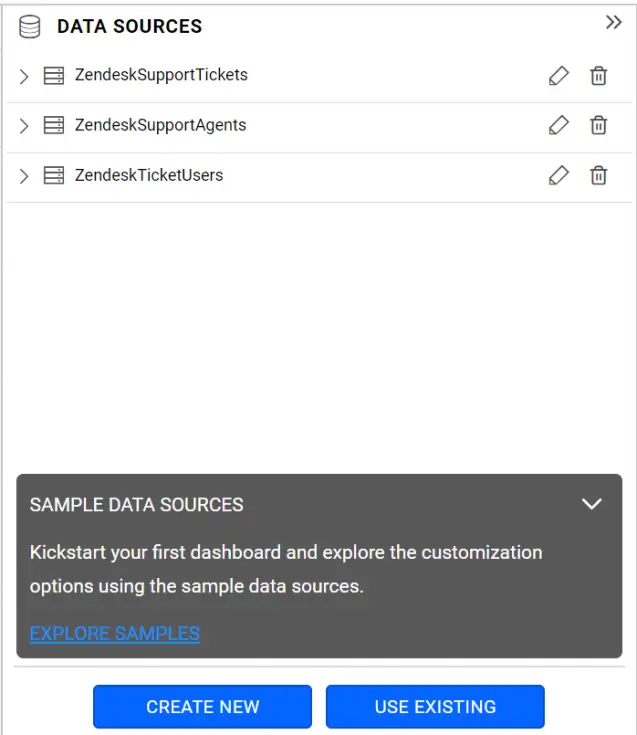Collapse the Data Sources panel
637x735 pixels.
point(614,23)
